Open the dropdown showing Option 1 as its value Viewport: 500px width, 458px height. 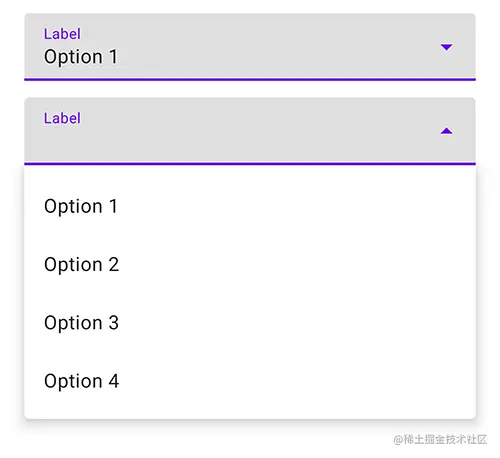[250, 47]
